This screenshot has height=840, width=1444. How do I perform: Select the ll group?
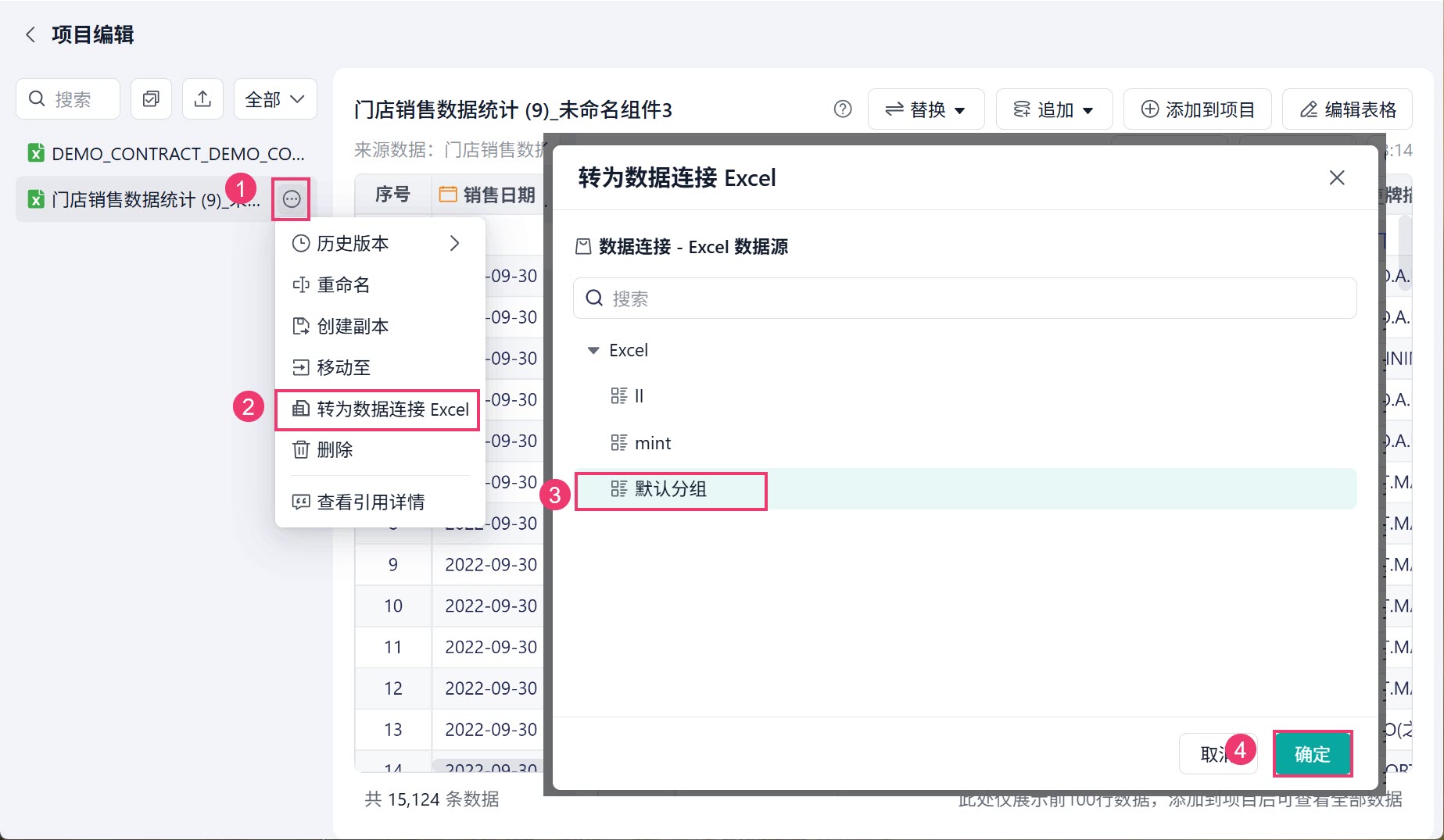(965, 396)
